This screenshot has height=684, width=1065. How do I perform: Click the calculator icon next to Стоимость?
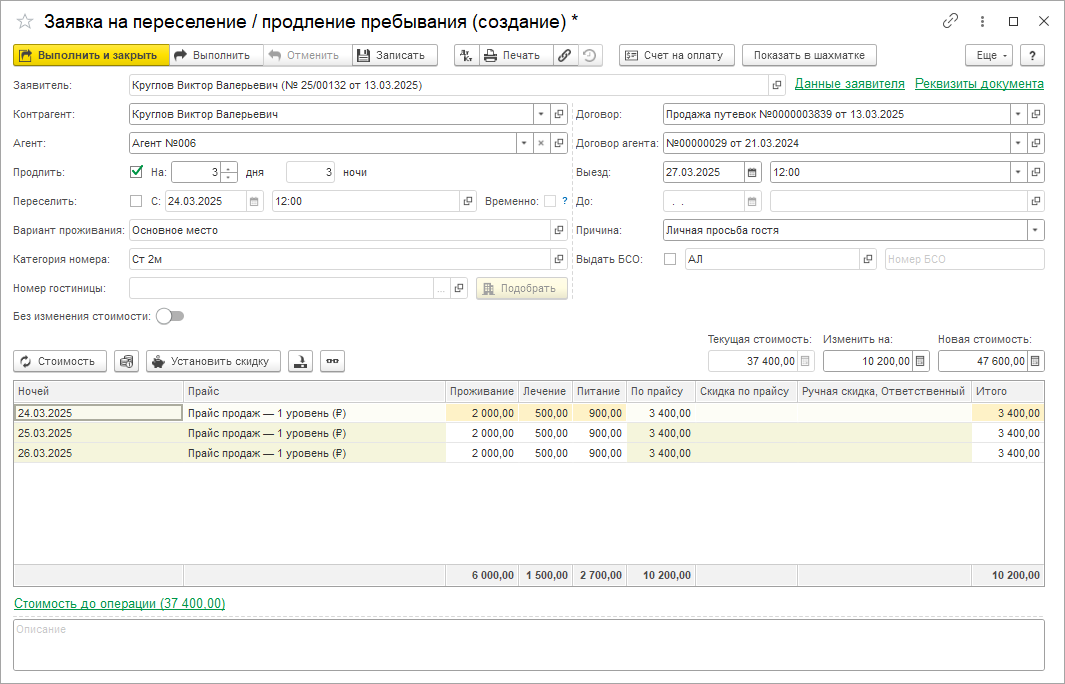click(126, 361)
